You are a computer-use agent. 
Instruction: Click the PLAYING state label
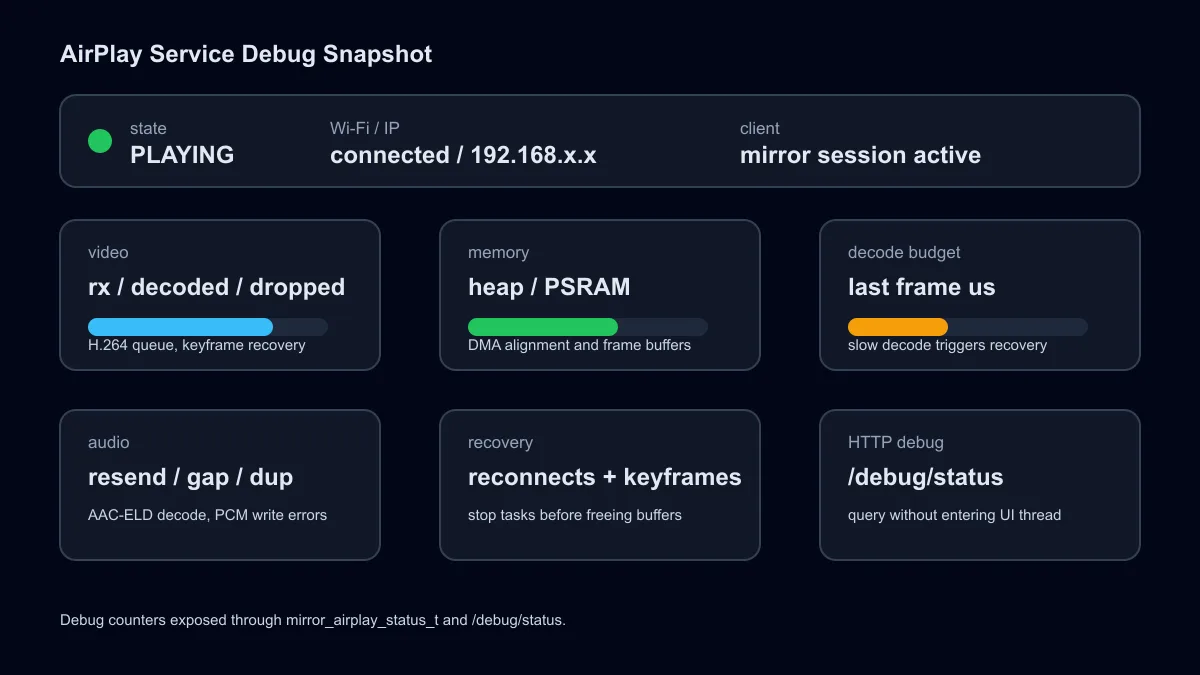click(x=182, y=155)
